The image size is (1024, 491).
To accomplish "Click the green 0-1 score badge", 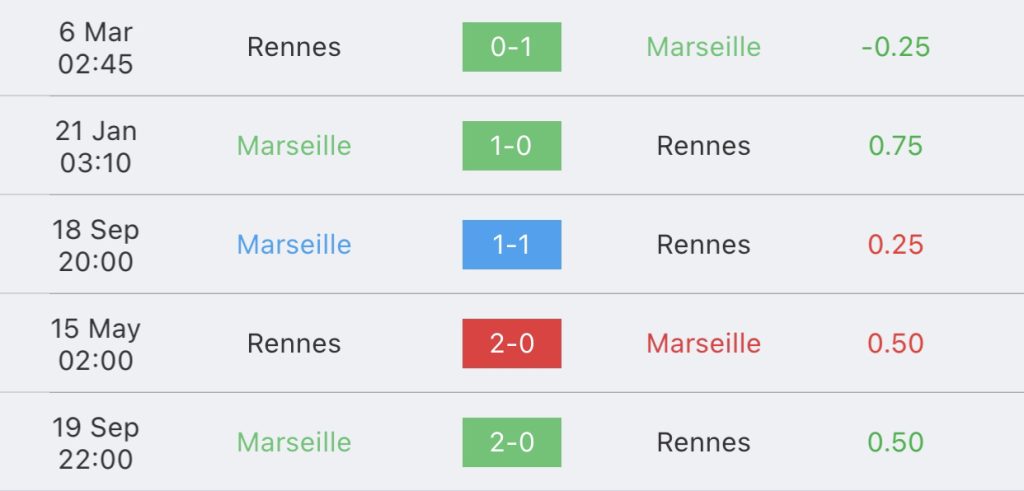I will 511,47.
